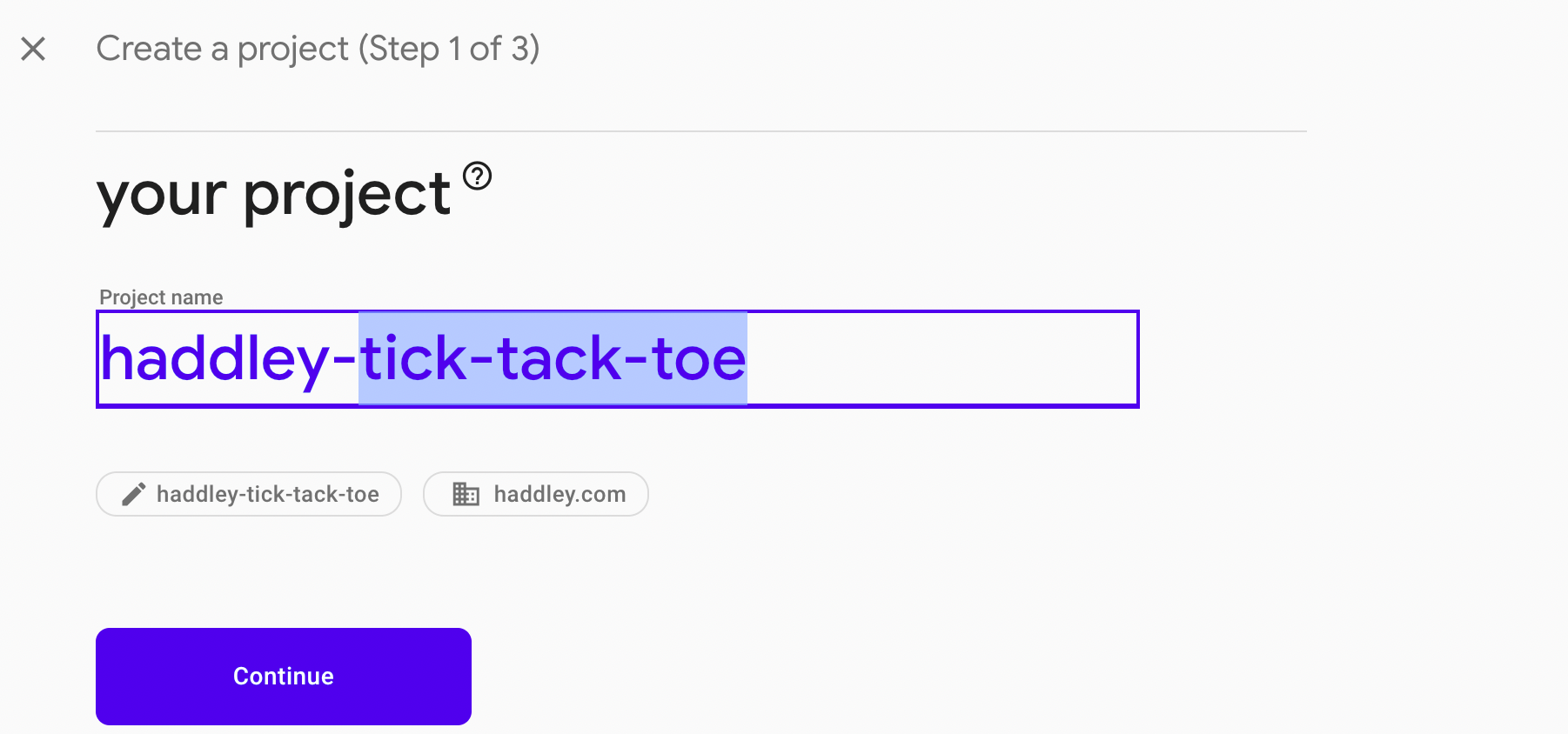
Task: Click the horizontal divider below the title
Action: click(x=700, y=131)
